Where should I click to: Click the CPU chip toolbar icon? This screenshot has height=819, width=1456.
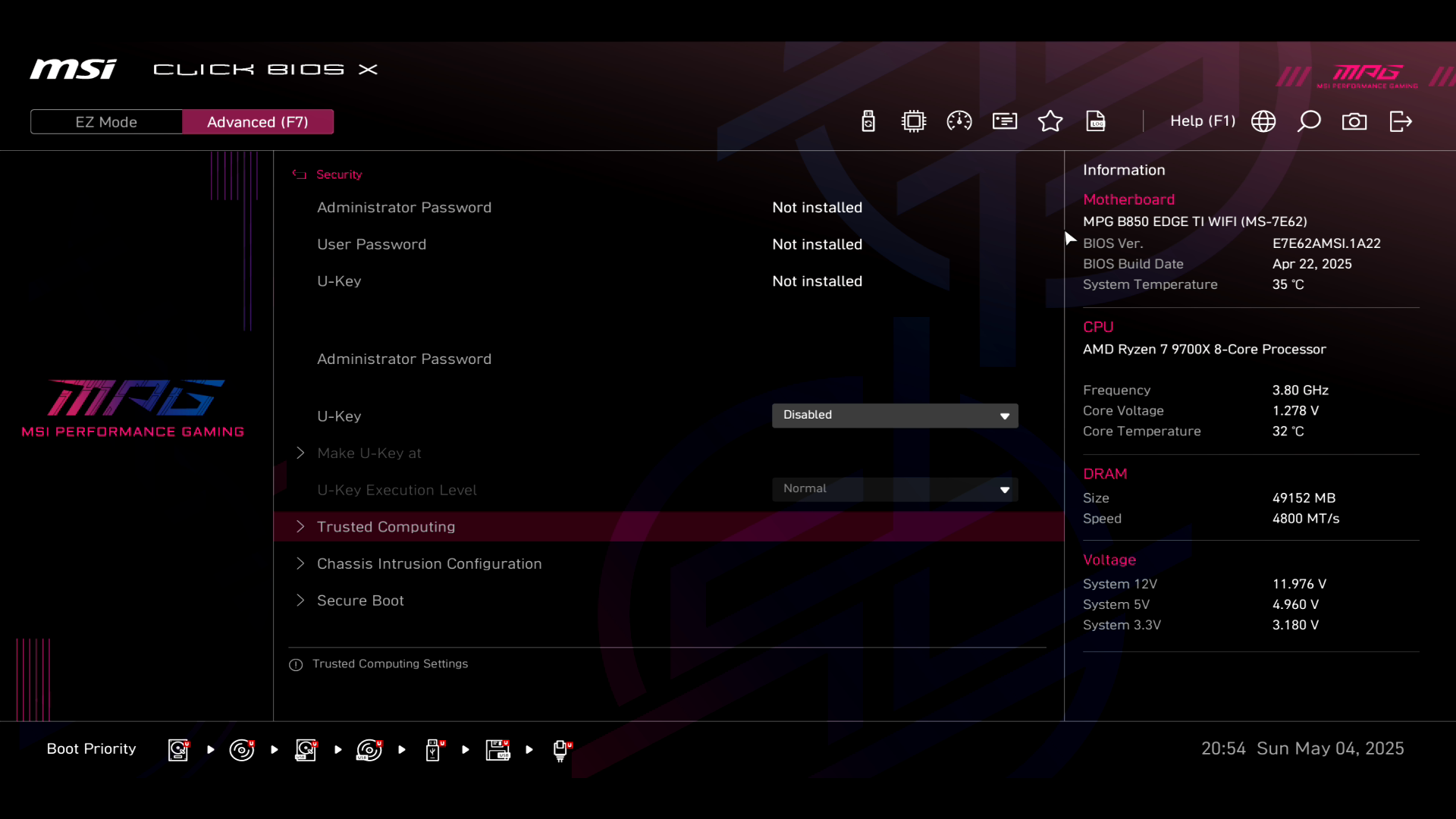(914, 121)
